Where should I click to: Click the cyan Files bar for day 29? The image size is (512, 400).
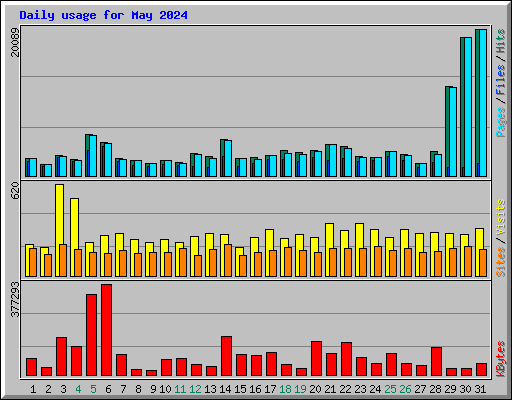[453, 132]
